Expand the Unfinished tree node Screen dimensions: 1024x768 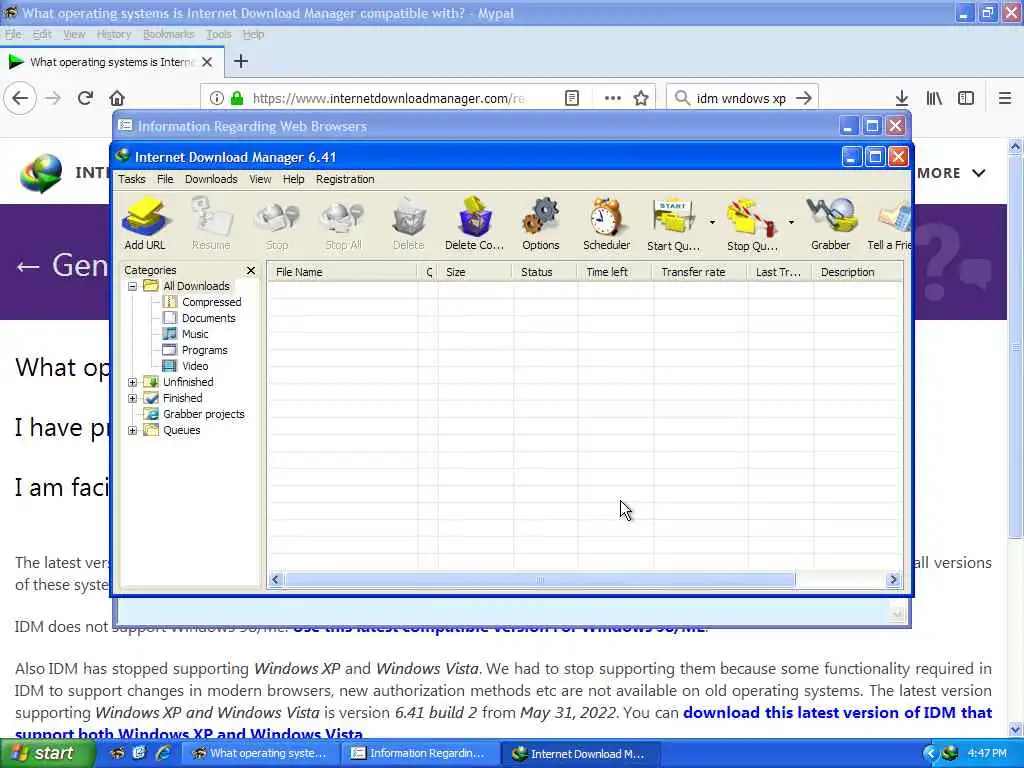(133, 382)
